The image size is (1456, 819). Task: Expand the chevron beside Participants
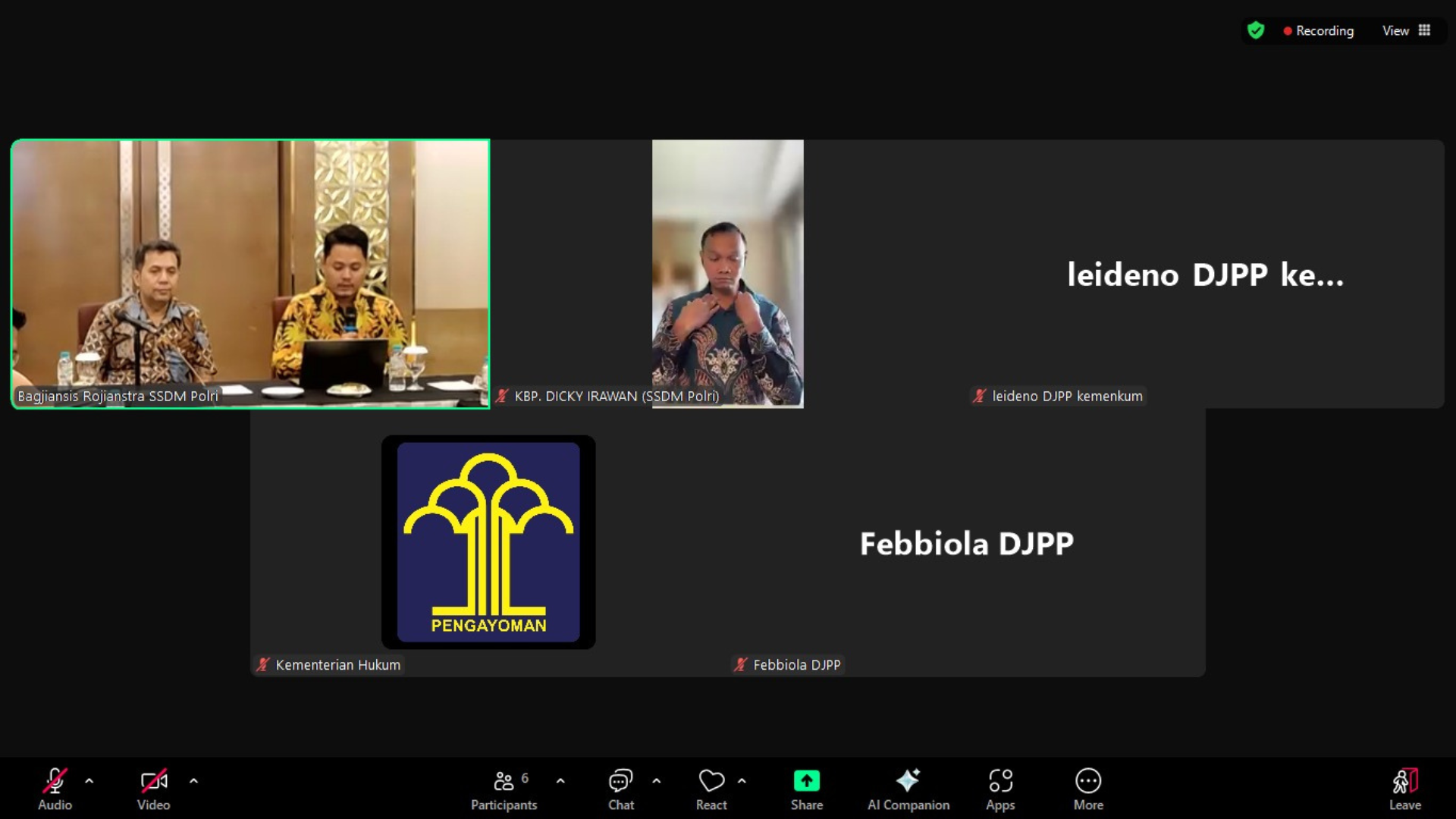click(x=560, y=780)
